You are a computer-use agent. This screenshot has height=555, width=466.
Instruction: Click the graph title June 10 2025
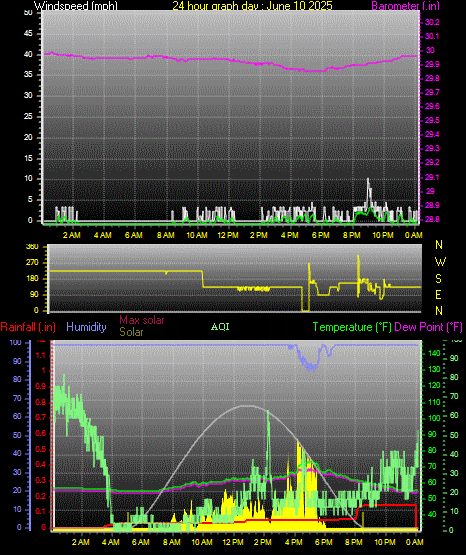pyautogui.click(x=253, y=6)
